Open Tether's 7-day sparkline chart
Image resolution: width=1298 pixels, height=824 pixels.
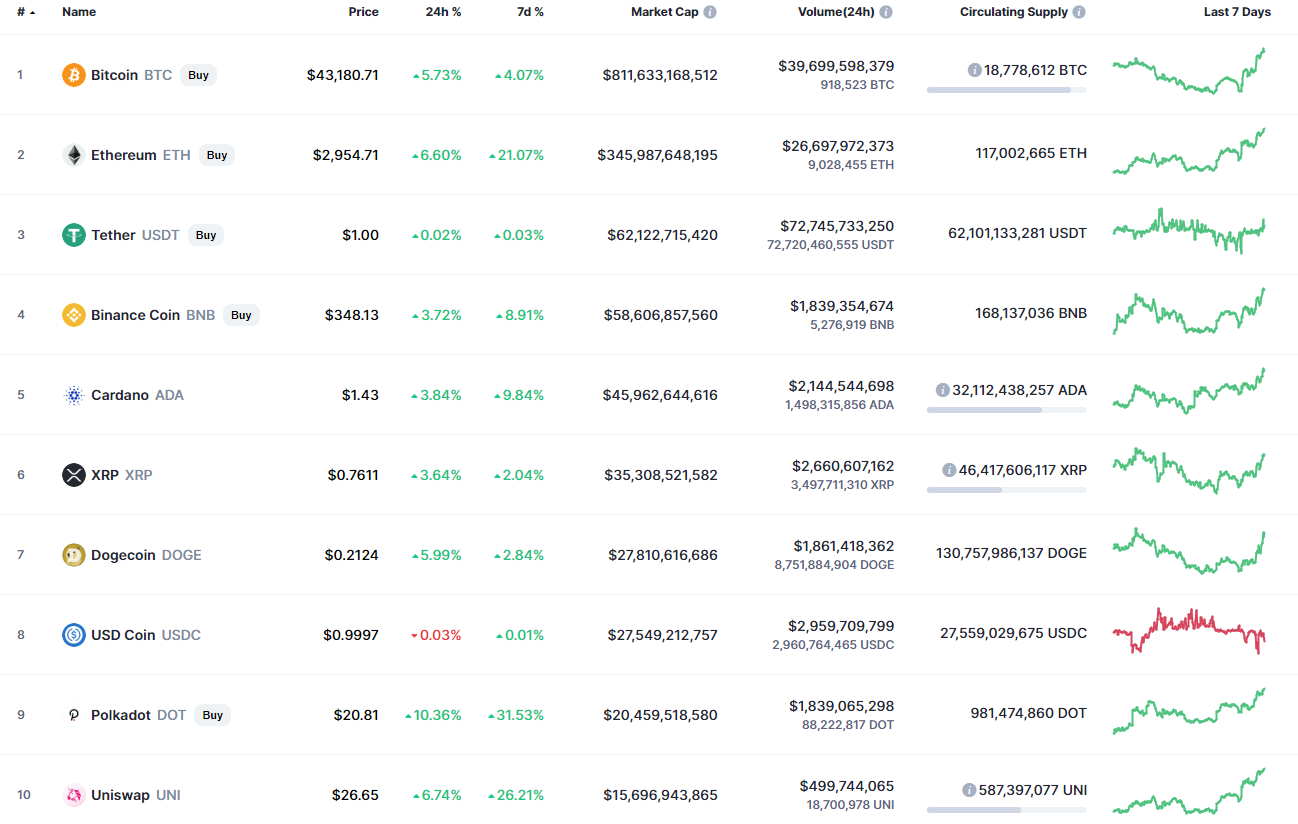click(x=1189, y=230)
